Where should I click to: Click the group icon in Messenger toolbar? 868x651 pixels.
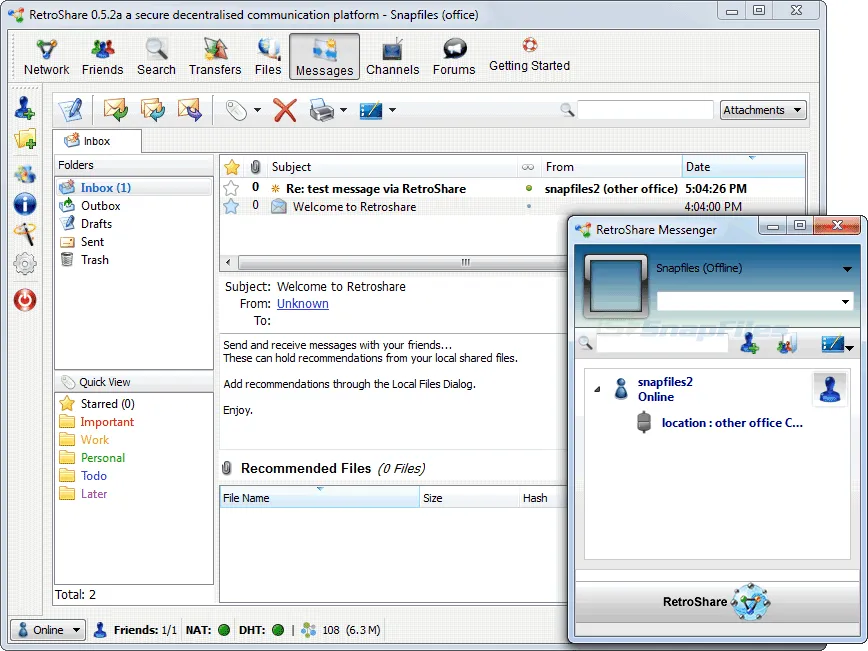[787, 343]
